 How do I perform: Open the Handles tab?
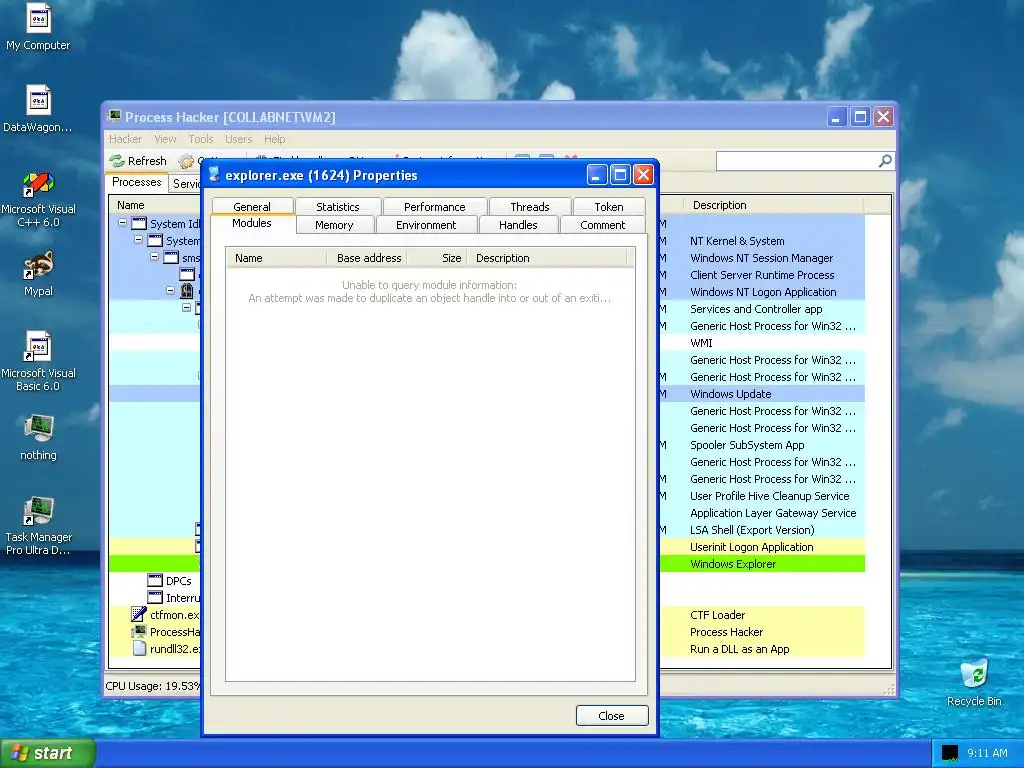pos(518,225)
